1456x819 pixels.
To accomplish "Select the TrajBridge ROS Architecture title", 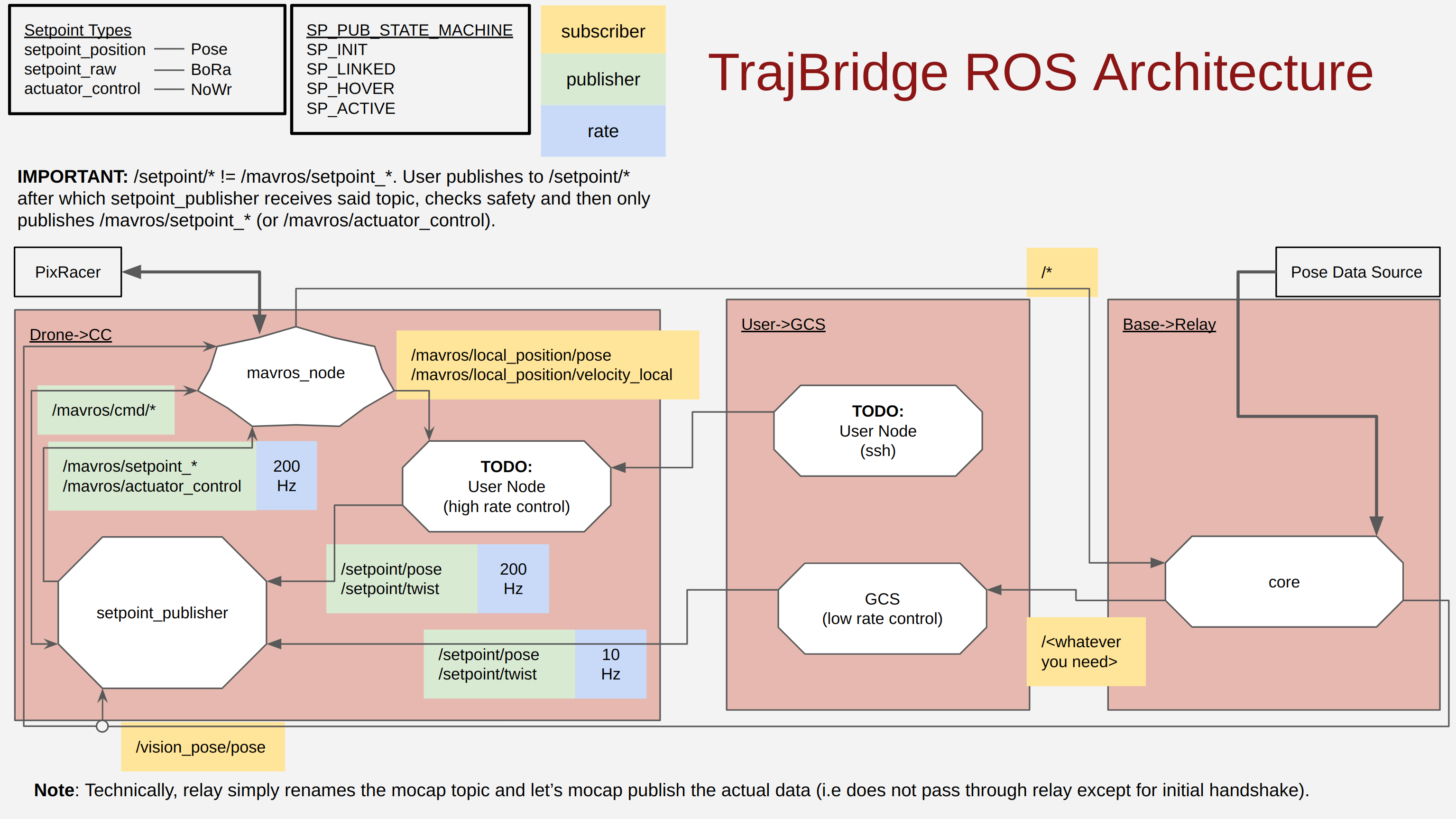I will (x=1040, y=73).
